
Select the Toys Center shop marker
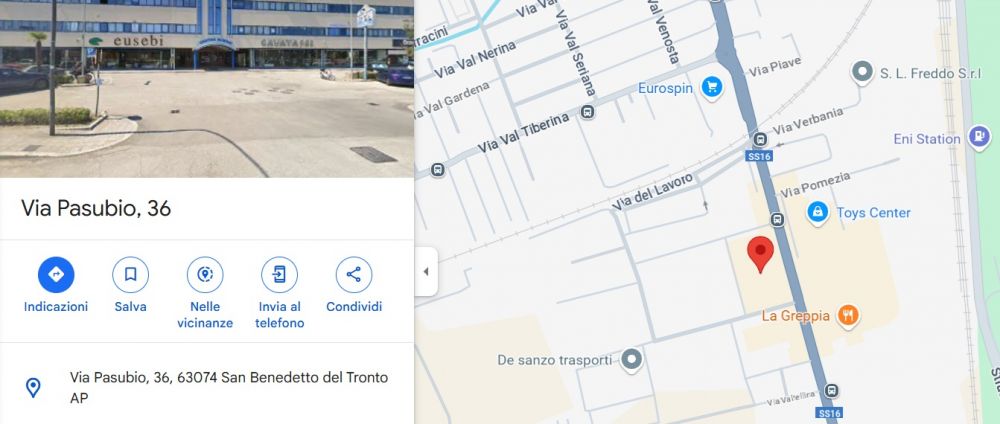pyautogui.click(x=818, y=212)
